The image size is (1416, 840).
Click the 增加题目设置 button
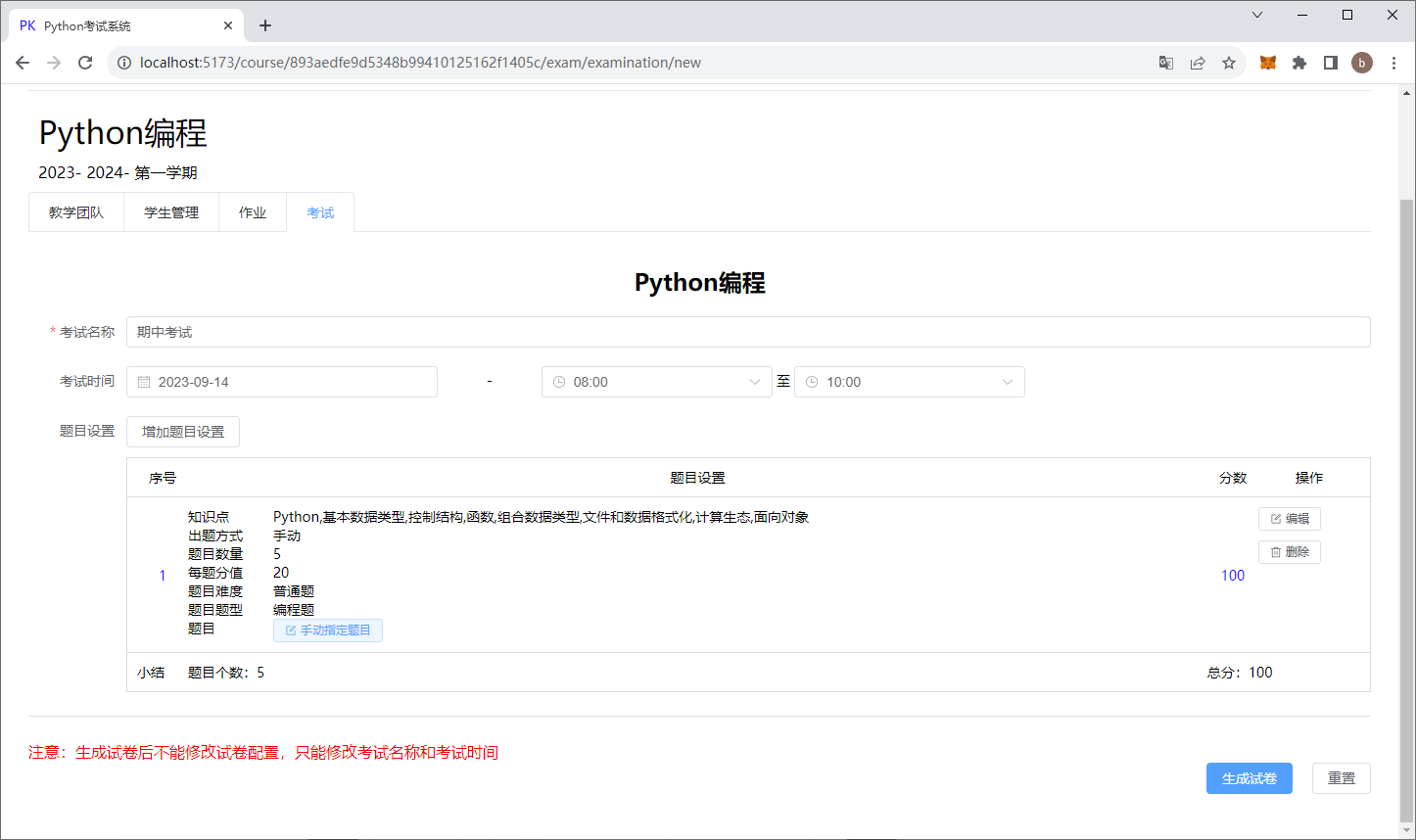click(x=183, y=432)
